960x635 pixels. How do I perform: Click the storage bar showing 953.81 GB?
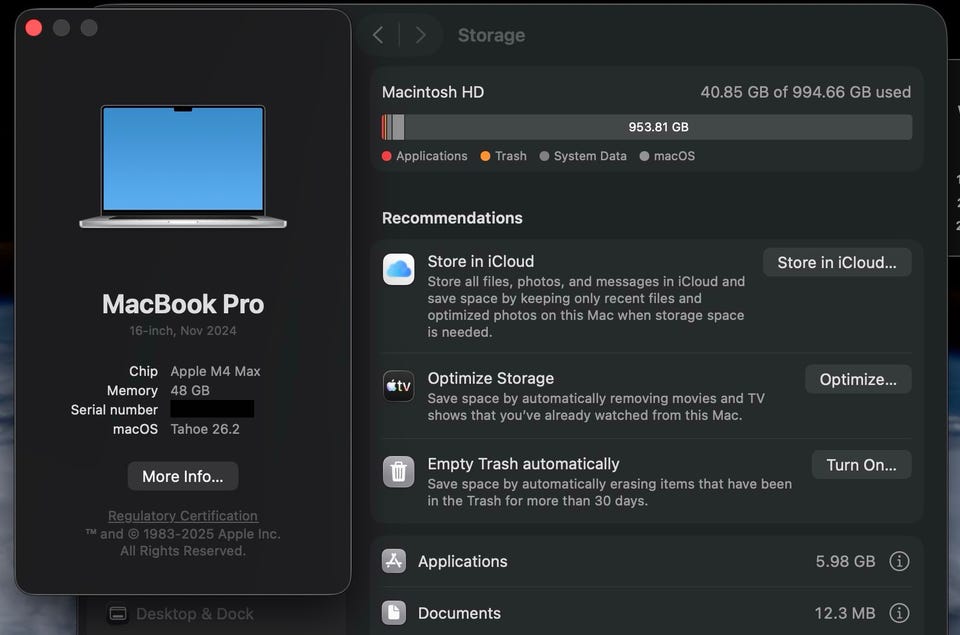click(x=647, y=127)
